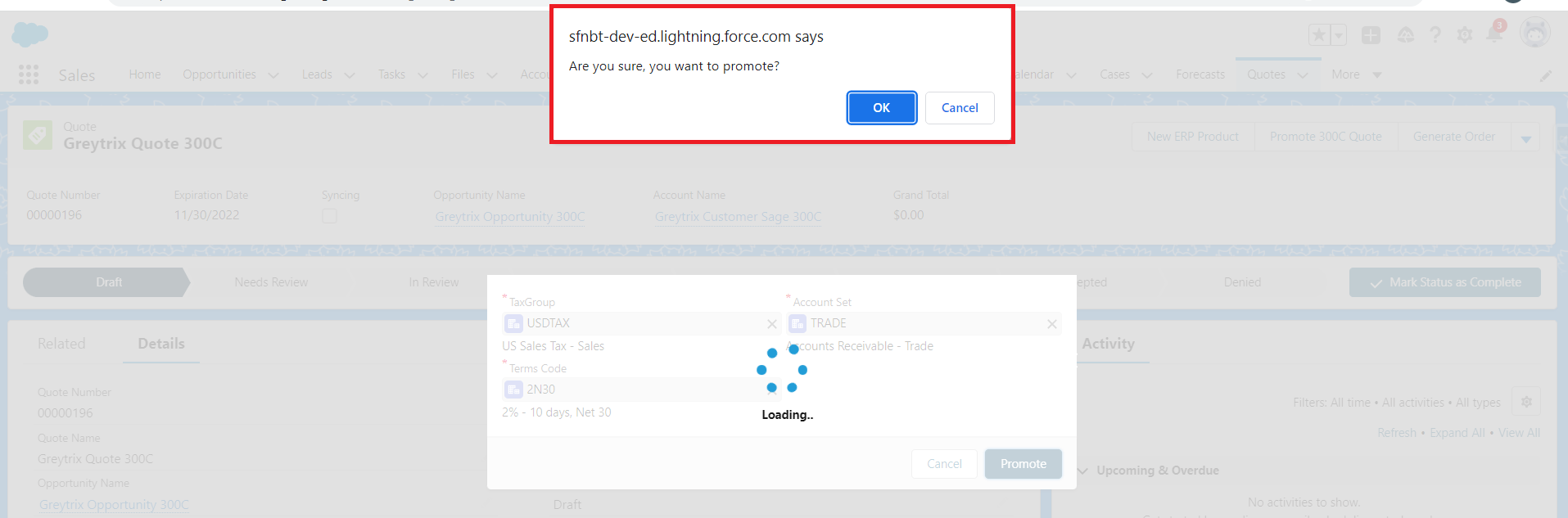The image size is (1568, 518).
Task: Expand the Leads tab chevron
Action: coord(350,75)
